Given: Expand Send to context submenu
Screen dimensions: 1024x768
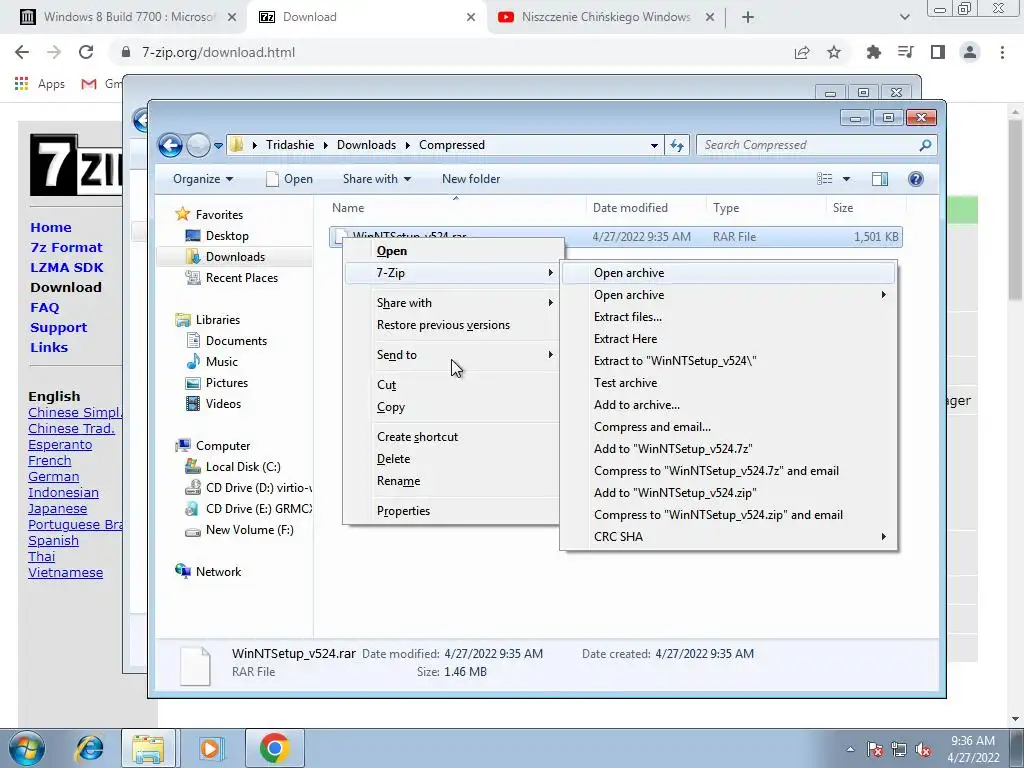Looking at the screenshot, I should tap(451, 355).
